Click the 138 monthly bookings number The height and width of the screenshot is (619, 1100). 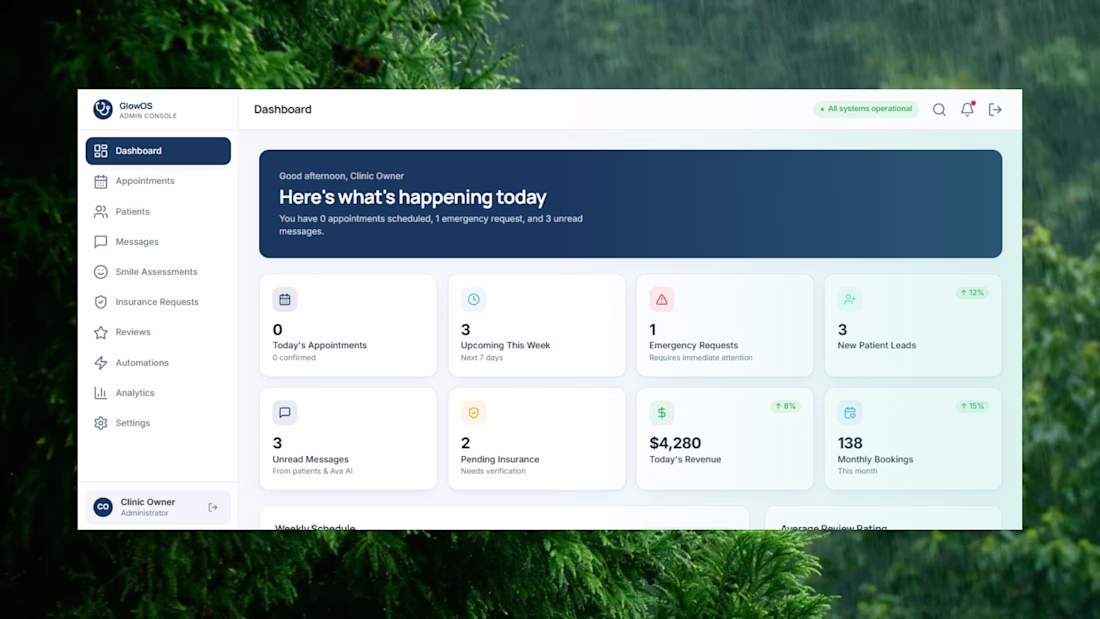pos(850,443)
